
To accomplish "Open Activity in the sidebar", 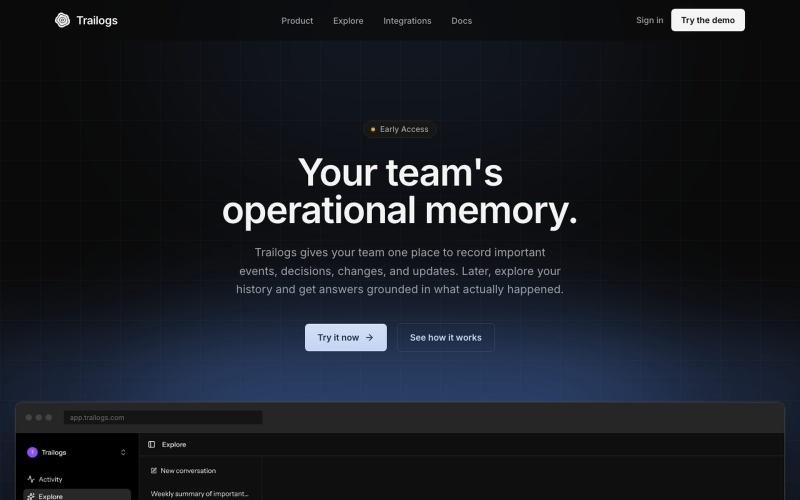I will 77,479.
